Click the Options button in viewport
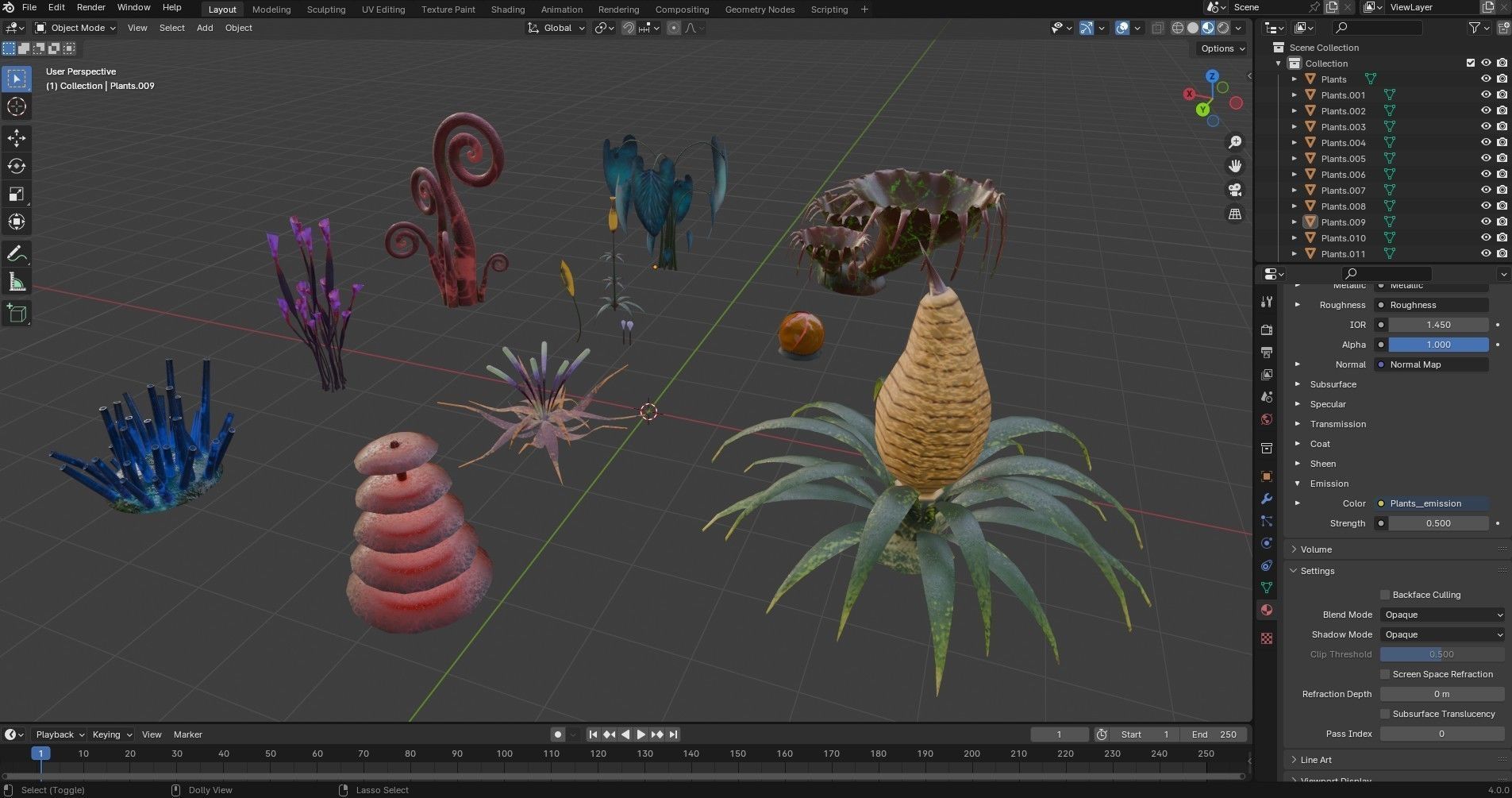Image resolution: width=1512 pixels, height=798 pixels. point(1222,48)
